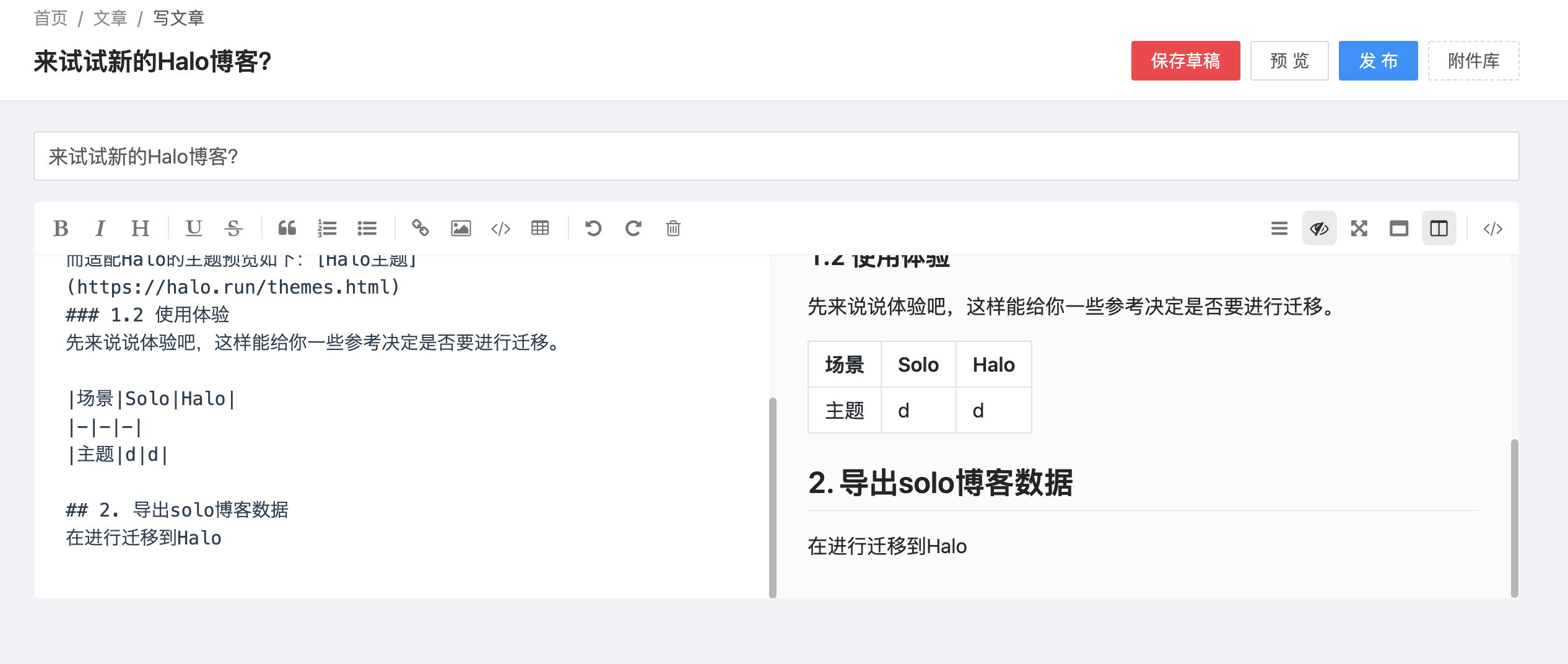1568x664 pixels.
Task: Click the markdown editor pane scrollbar
Action: (772, 497)
